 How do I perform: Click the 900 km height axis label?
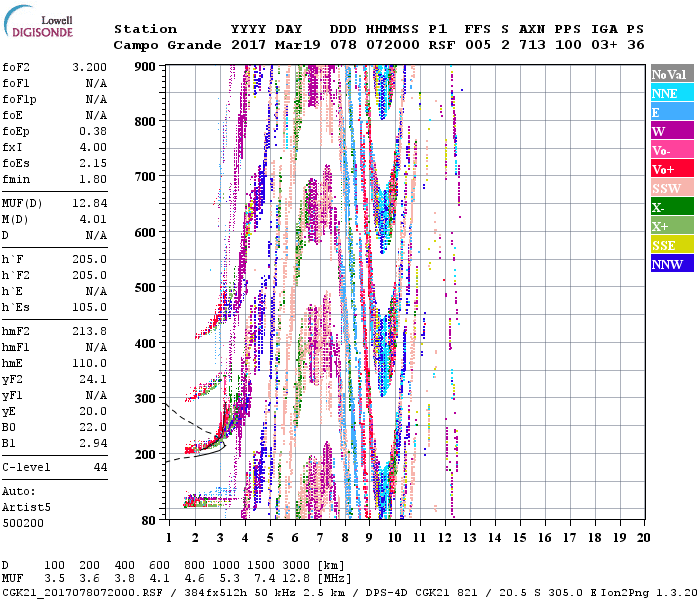(145, 67)
